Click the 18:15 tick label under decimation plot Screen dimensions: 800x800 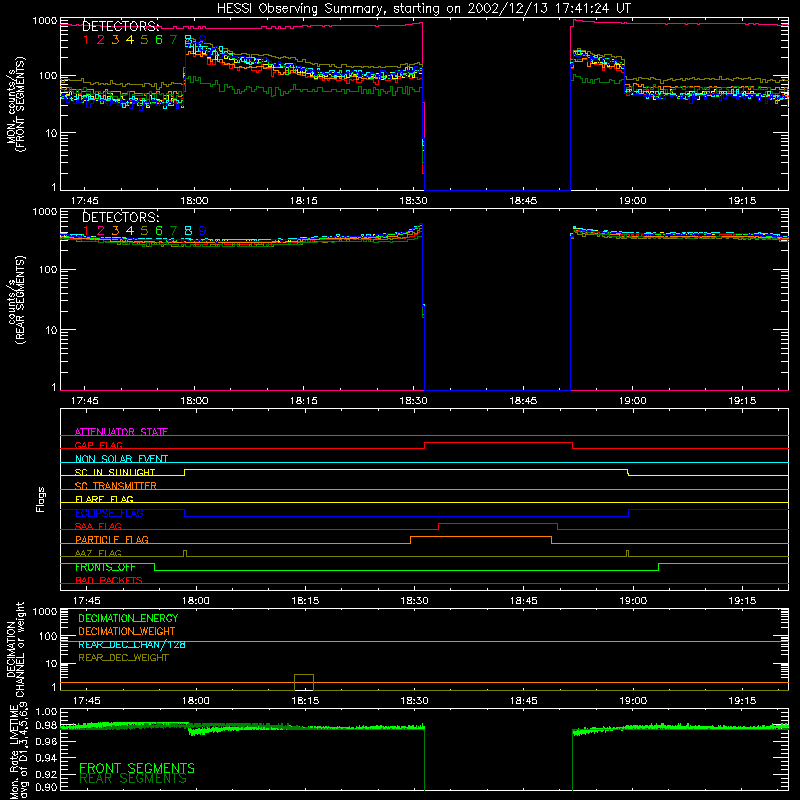305,701
